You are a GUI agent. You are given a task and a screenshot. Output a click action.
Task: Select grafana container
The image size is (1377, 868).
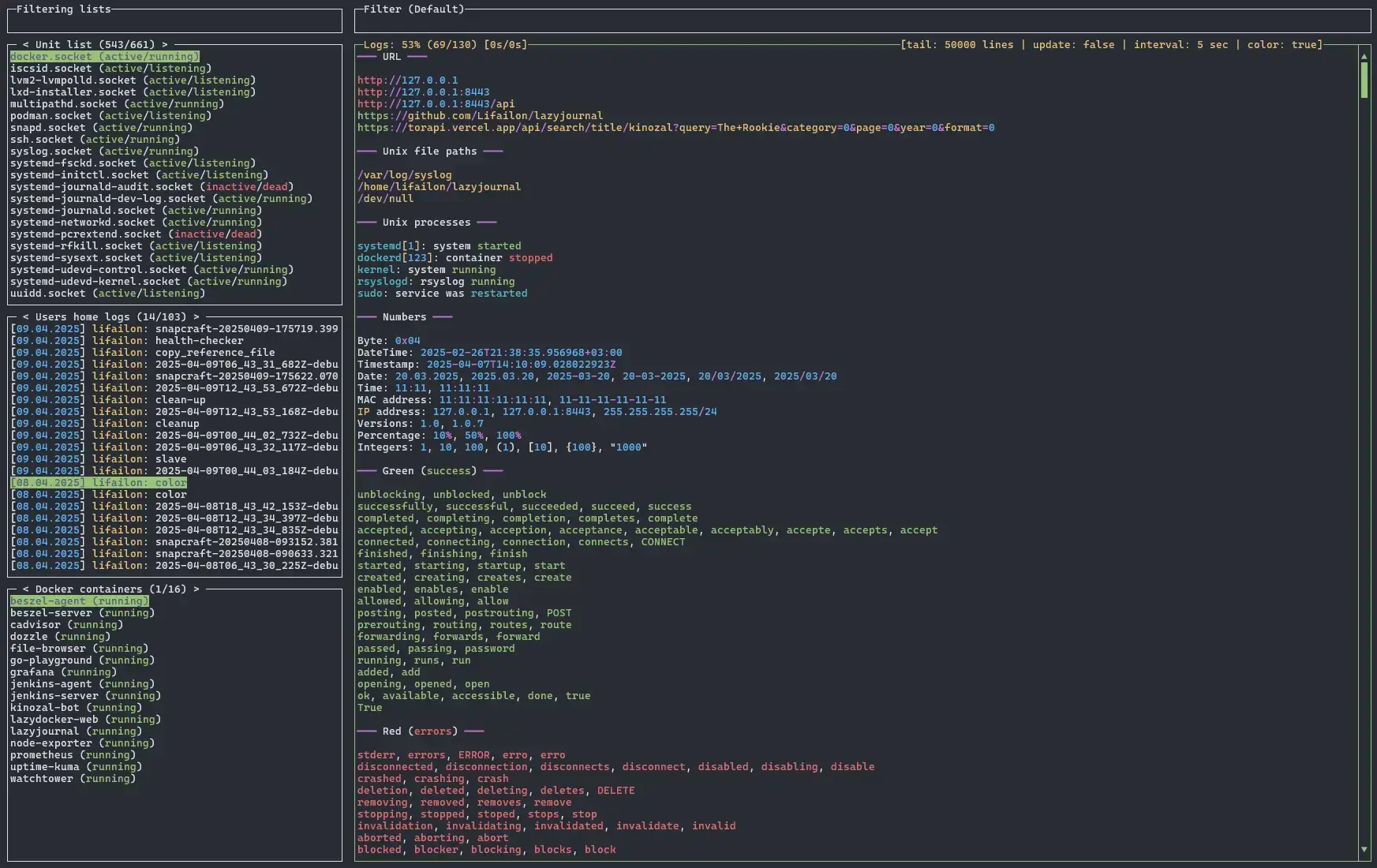[64, 672]
